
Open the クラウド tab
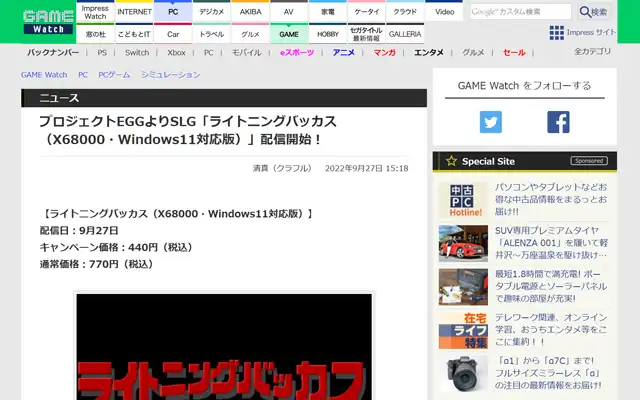[405, 12]
